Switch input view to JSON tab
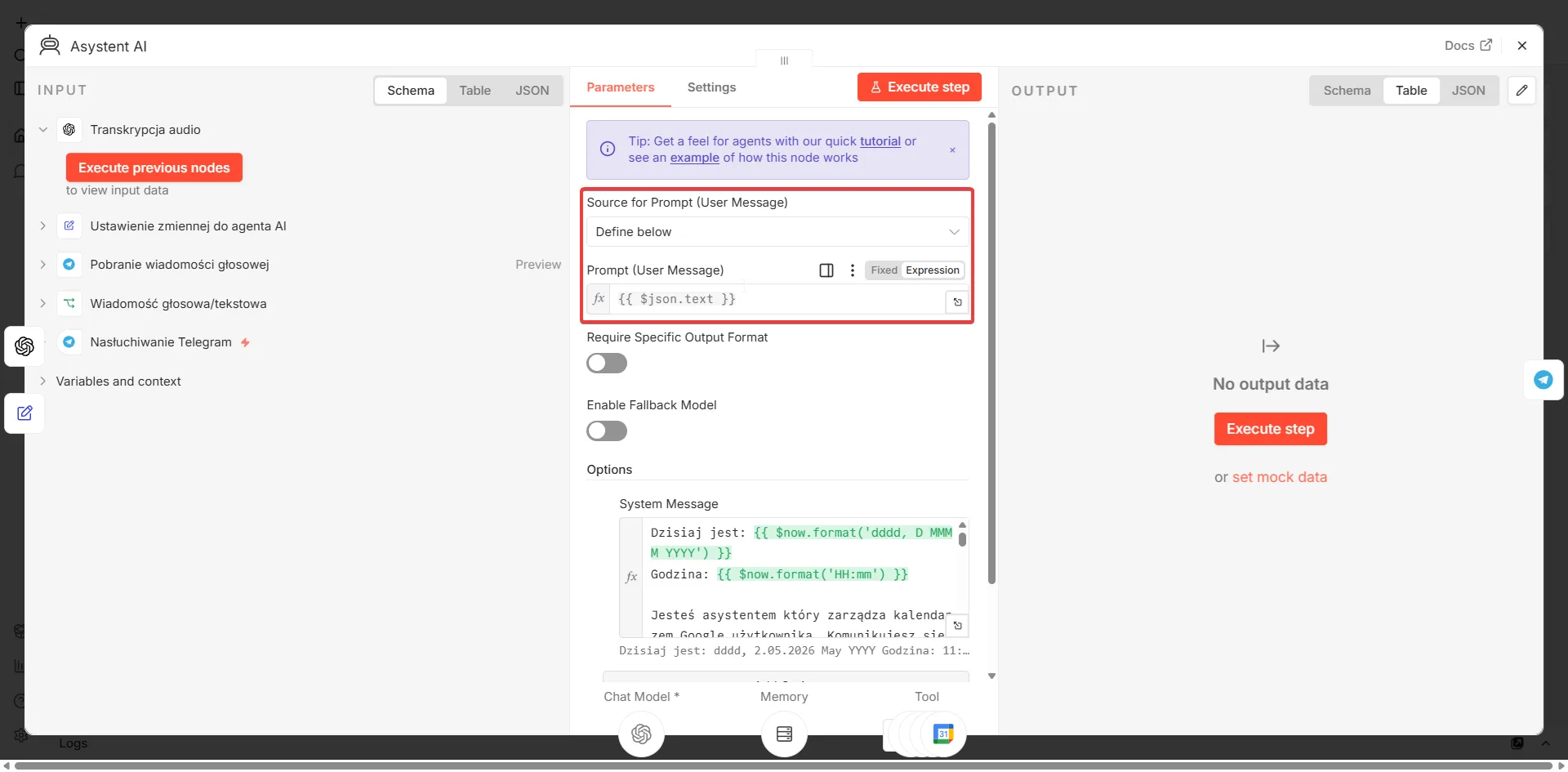The height and width of the screenshot is (772, 1568). (532, 91)
